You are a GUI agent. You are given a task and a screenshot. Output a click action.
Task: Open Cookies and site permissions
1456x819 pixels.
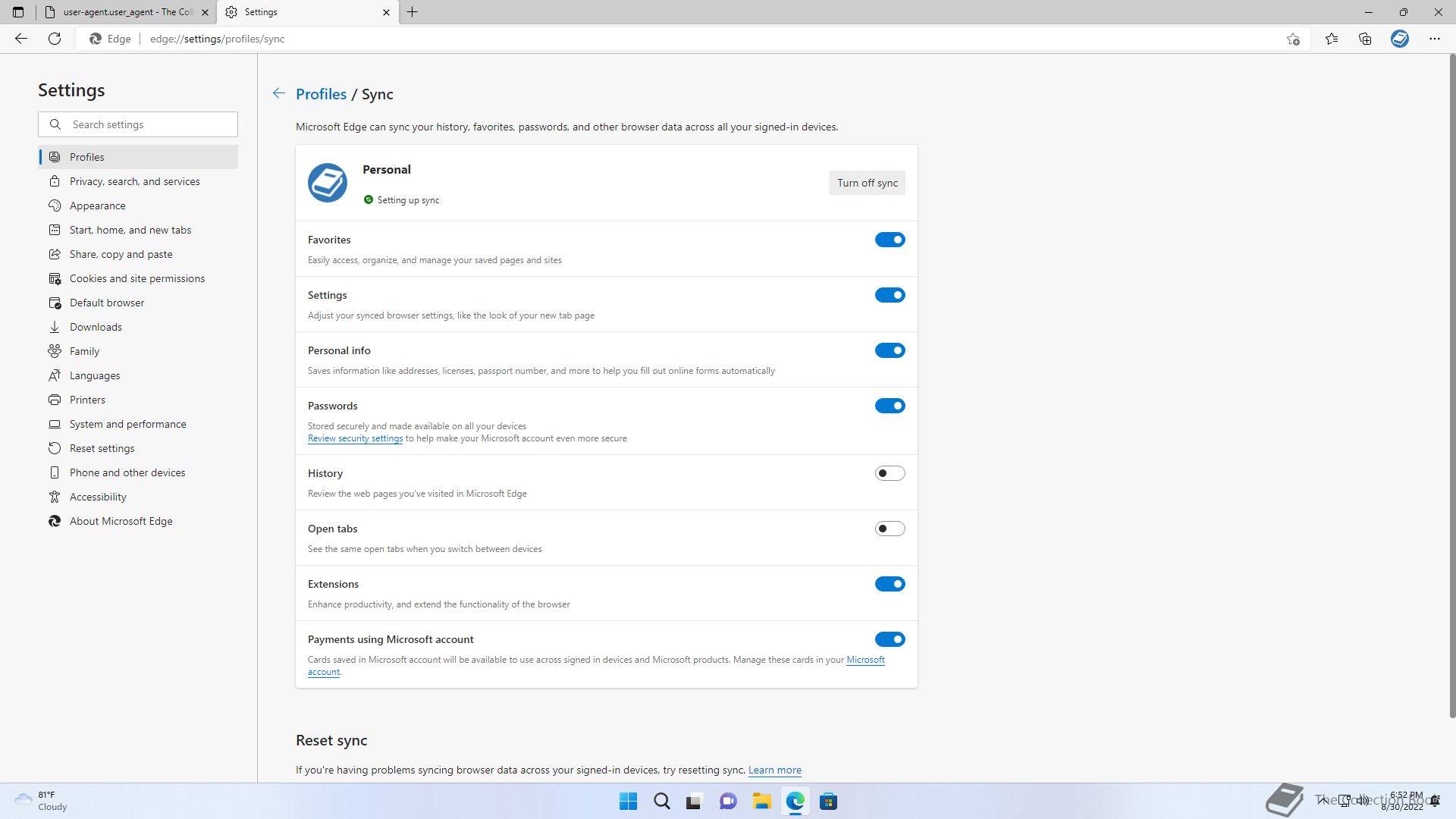tap(138, 278)
